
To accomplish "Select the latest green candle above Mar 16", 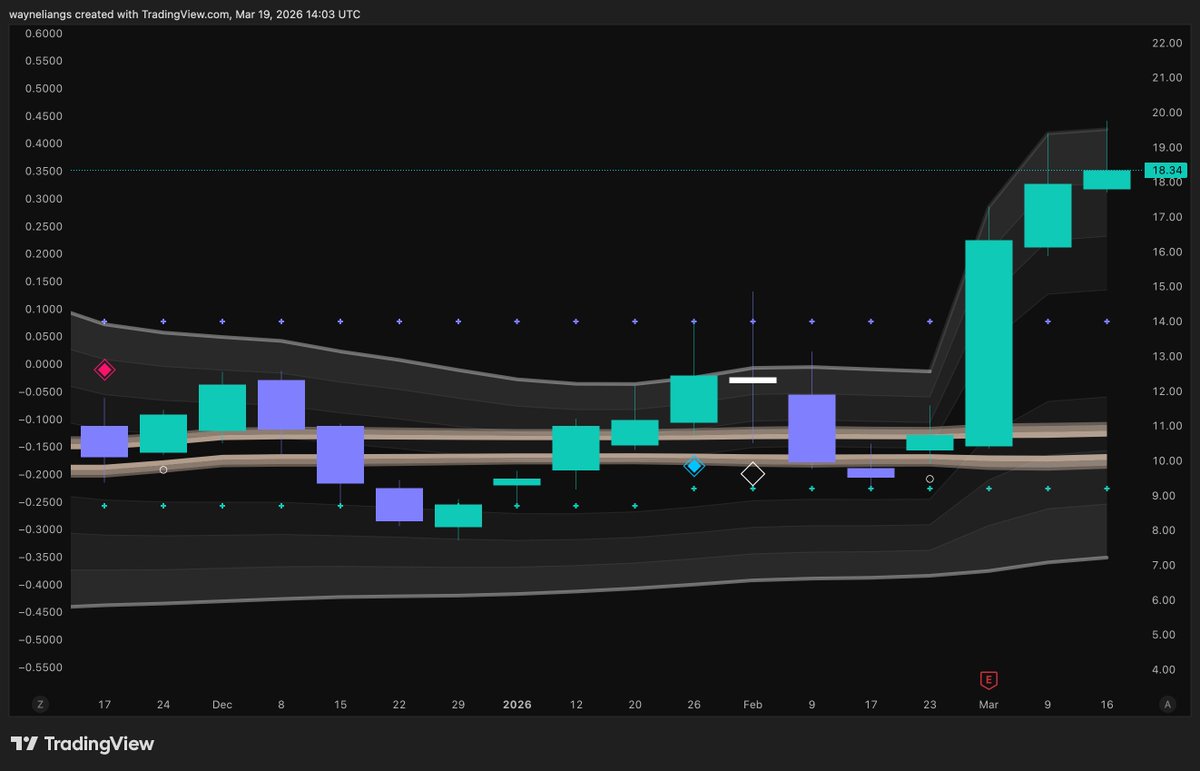I will (1107, 179).
